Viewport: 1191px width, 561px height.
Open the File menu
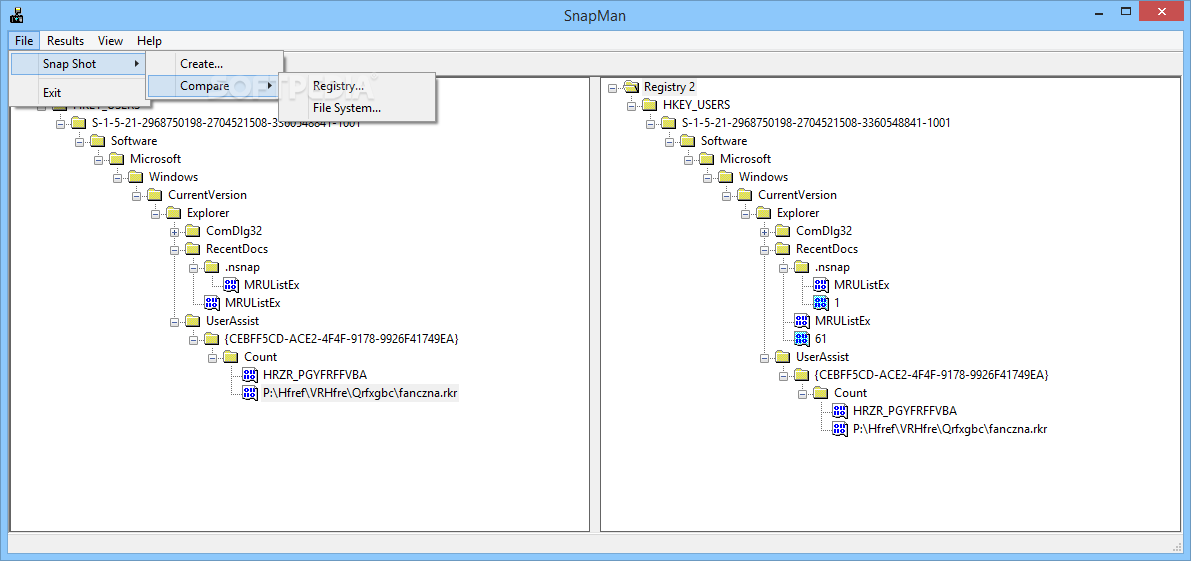coord(24,41)
